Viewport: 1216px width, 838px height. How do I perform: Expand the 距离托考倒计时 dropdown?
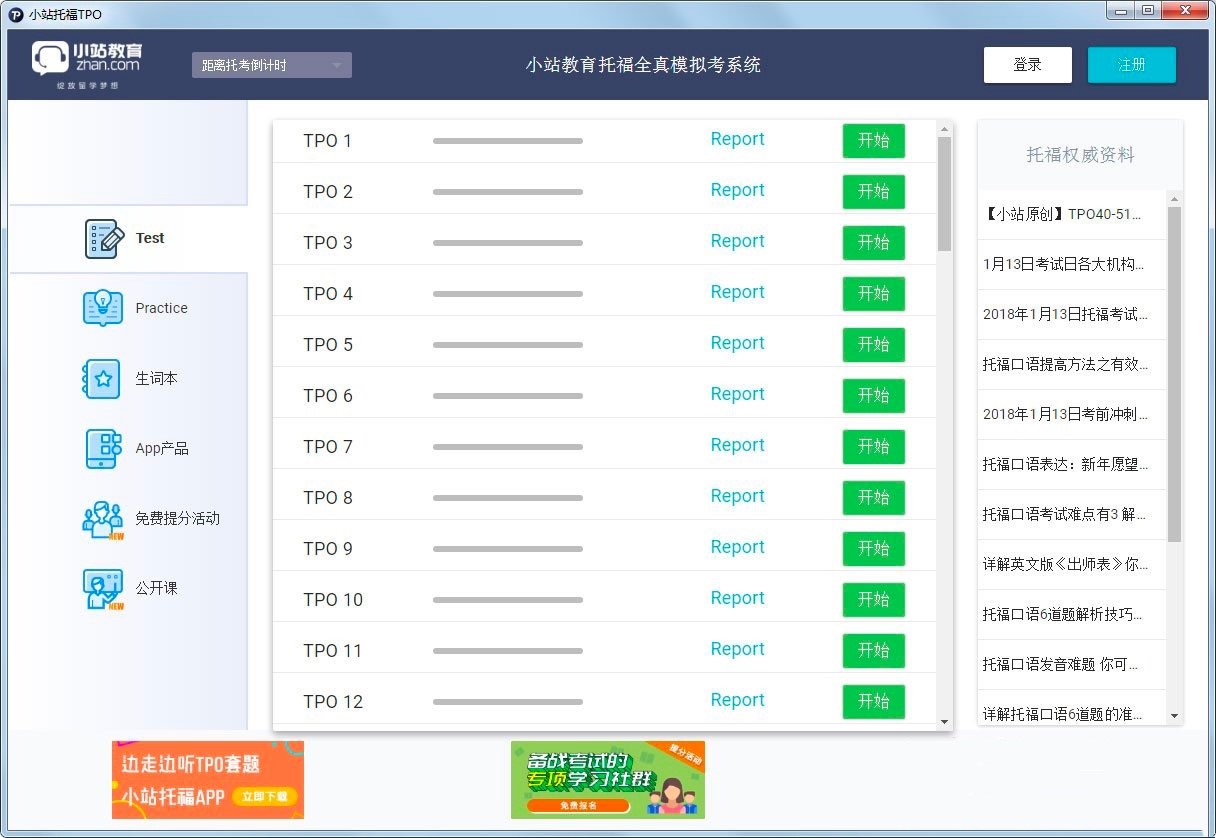click(x=271, y=65)
